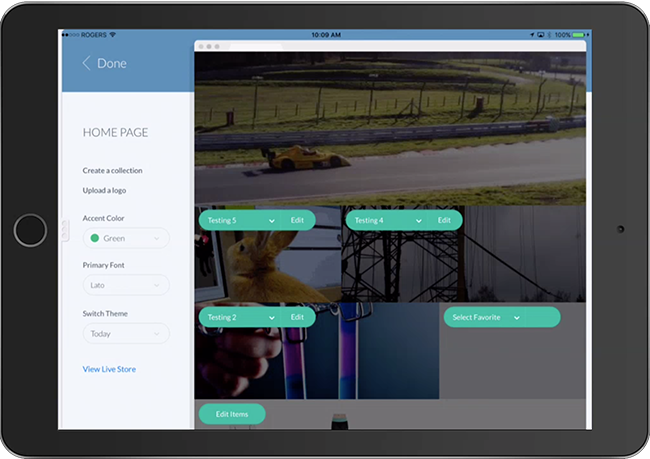
Task: Tap the battery icon in status bar
Action: coord(580,35)
